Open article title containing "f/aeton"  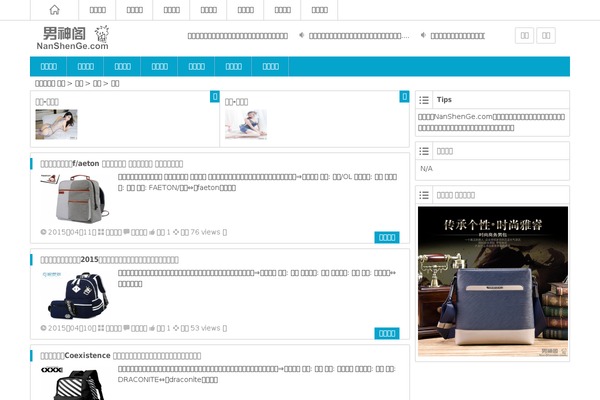pyautogui.click(x=112, y=164)
